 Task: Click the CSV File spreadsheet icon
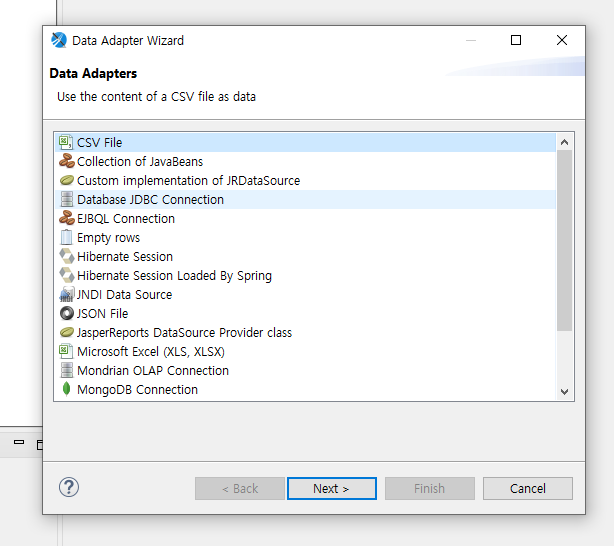coord(66,142)
